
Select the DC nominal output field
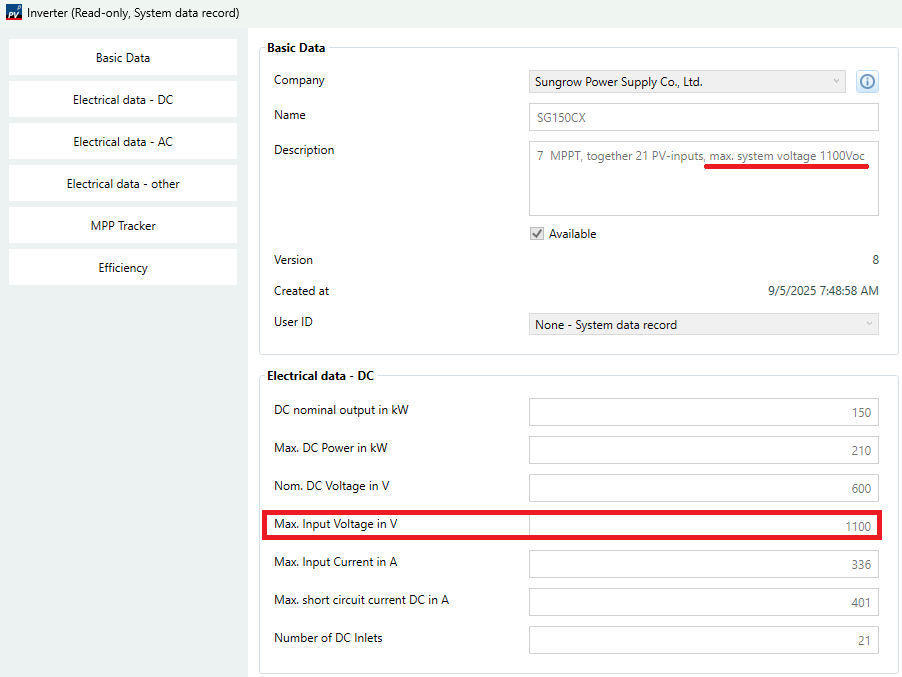[703, 412]
